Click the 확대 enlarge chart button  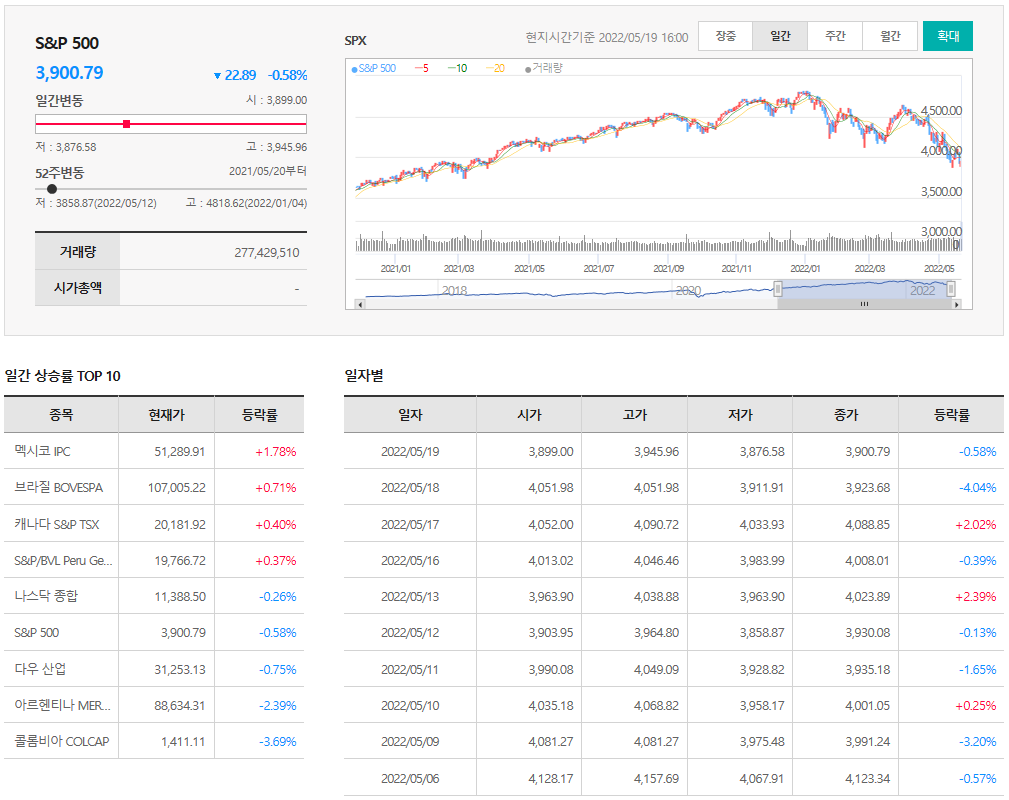pos(947,36)
